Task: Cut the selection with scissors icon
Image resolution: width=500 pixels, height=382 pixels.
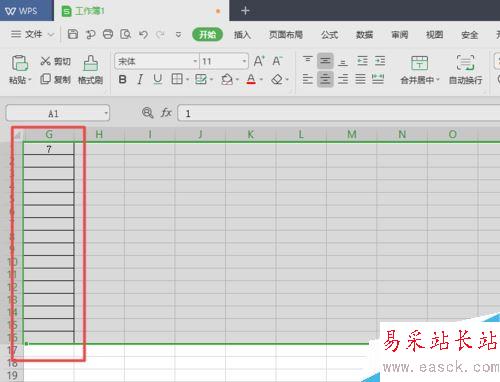Action: click(55, 61)
